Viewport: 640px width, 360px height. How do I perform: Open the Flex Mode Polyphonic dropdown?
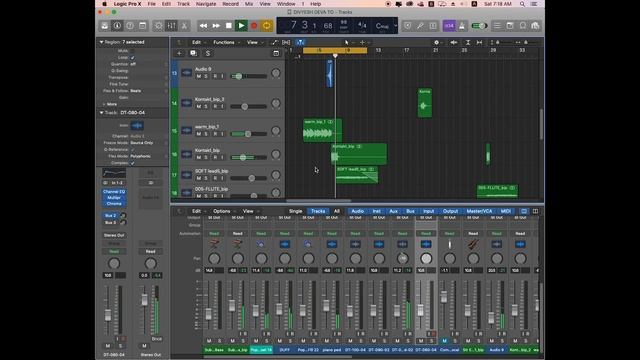pos(148,156)
